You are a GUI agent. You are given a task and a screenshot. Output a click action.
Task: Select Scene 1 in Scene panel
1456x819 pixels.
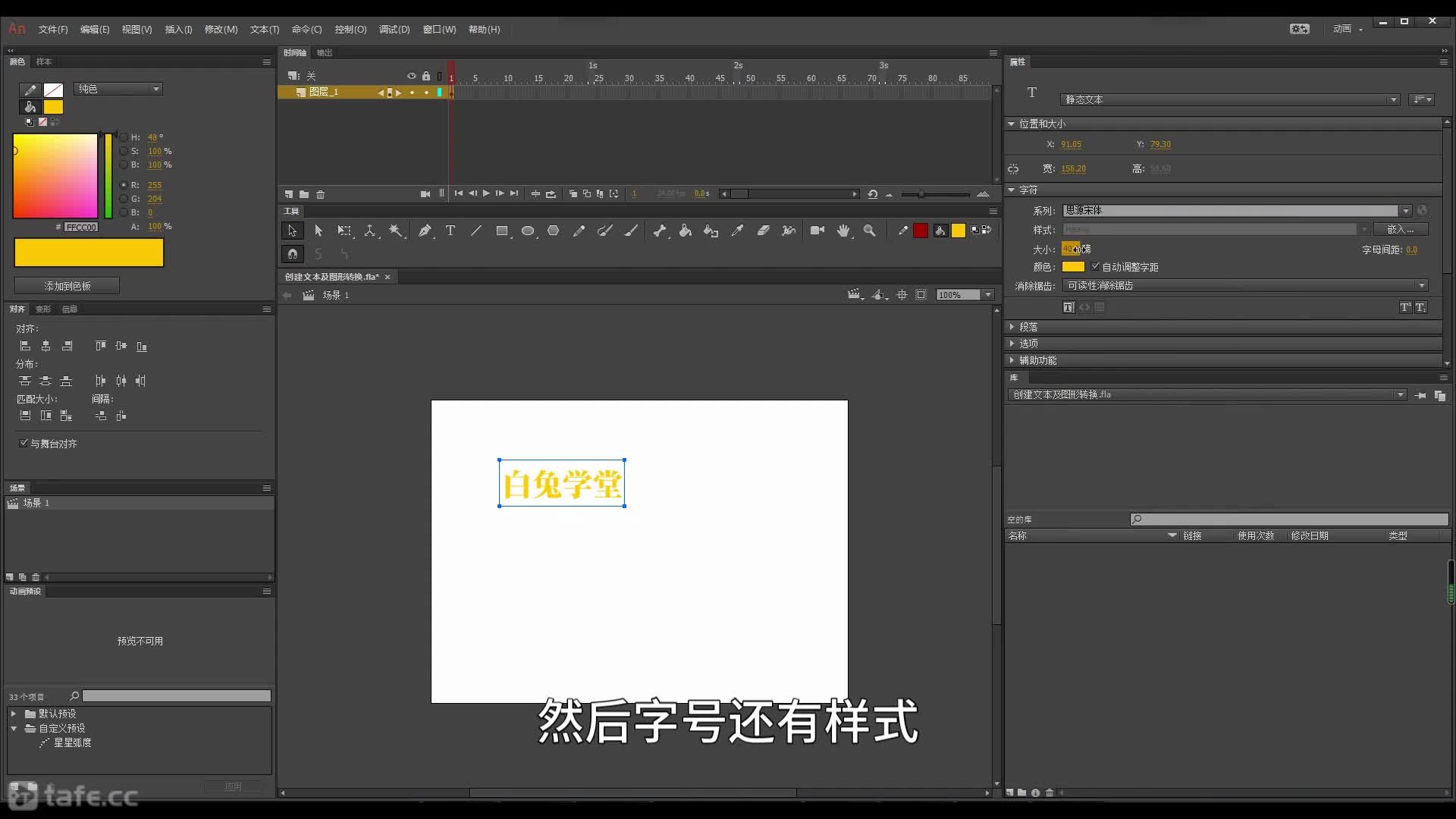tap(139, 503)
